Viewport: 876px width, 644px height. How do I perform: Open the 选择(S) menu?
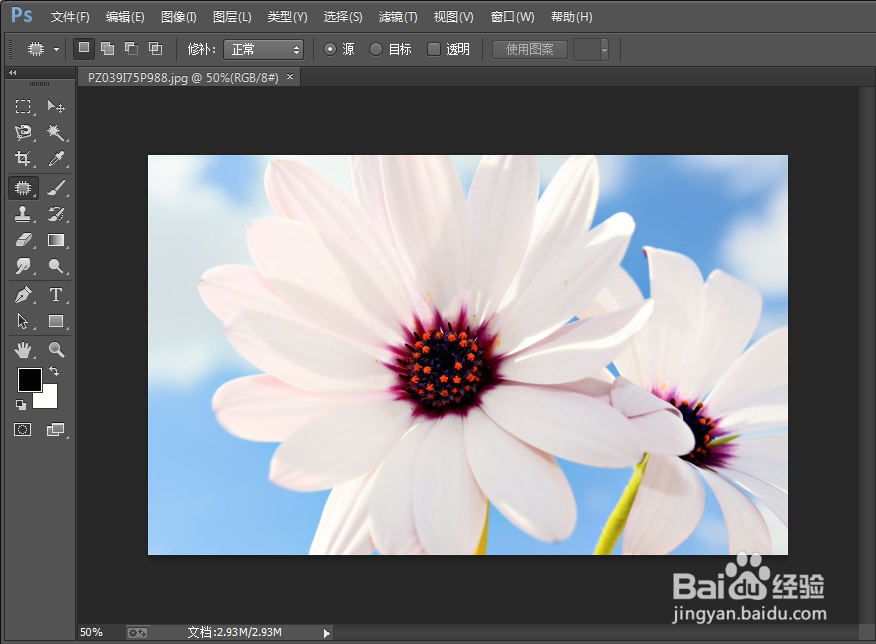click(343, 17)
